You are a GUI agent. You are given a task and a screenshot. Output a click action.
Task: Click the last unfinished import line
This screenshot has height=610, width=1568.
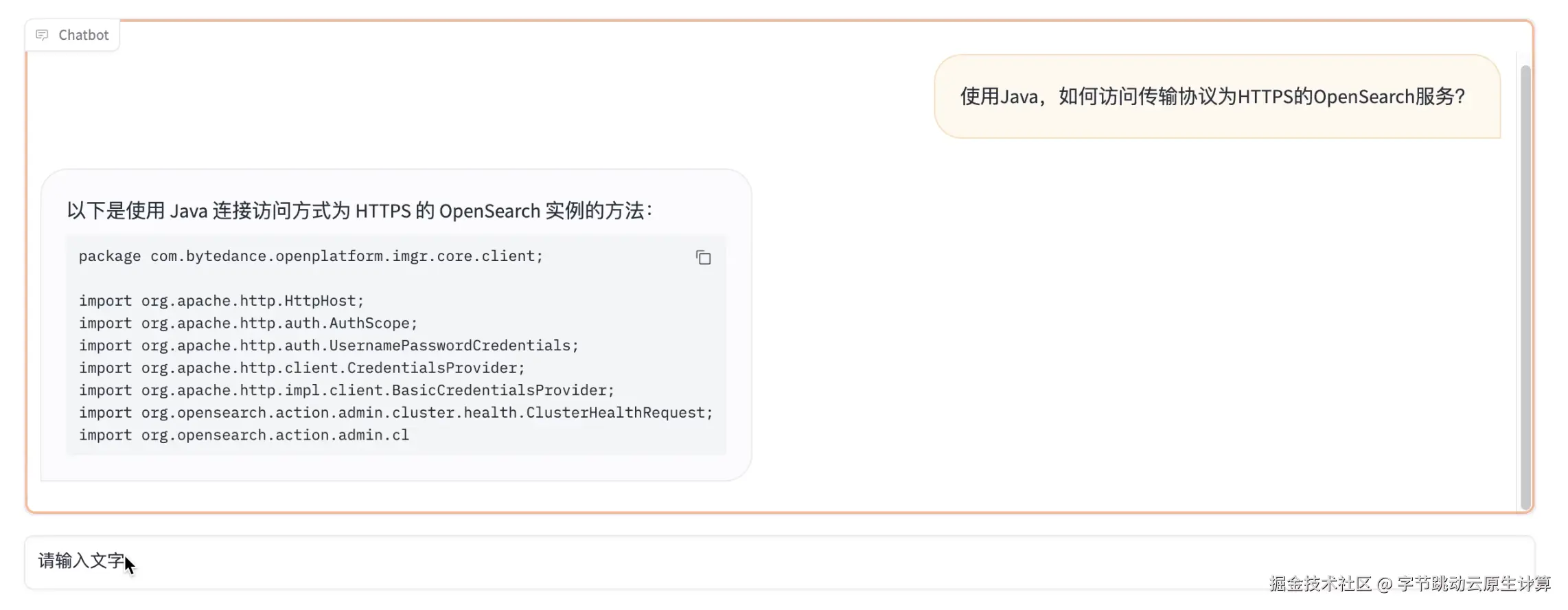pyautogui.click(x=244, y=436)
